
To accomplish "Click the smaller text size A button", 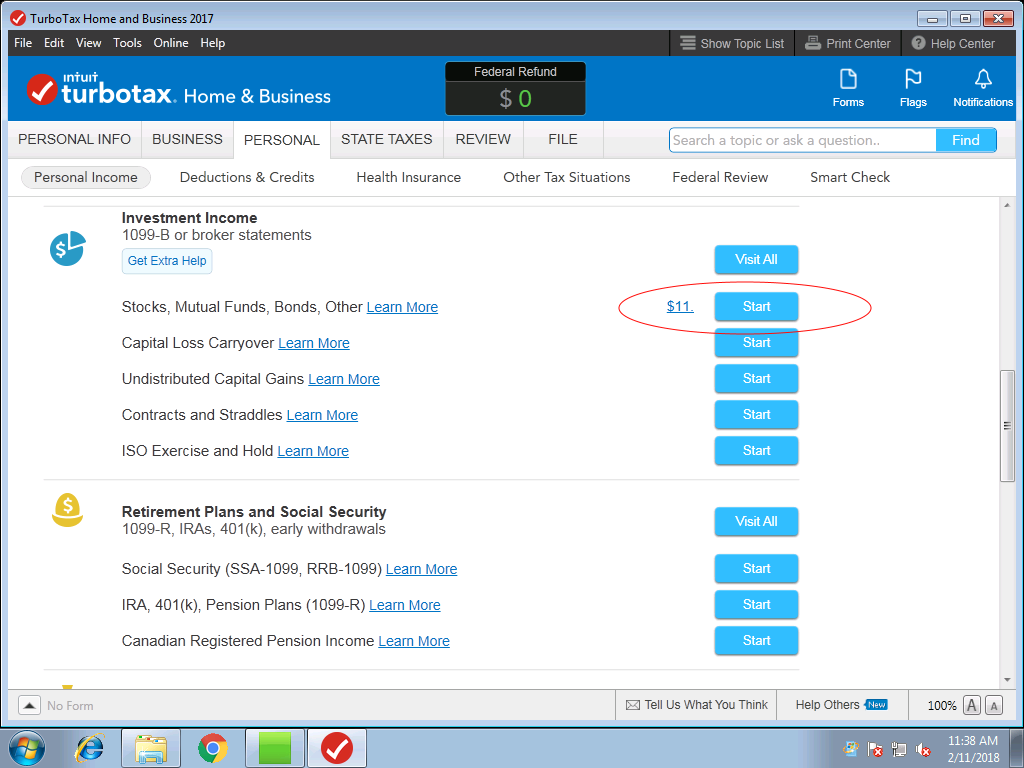I will 994,705.
